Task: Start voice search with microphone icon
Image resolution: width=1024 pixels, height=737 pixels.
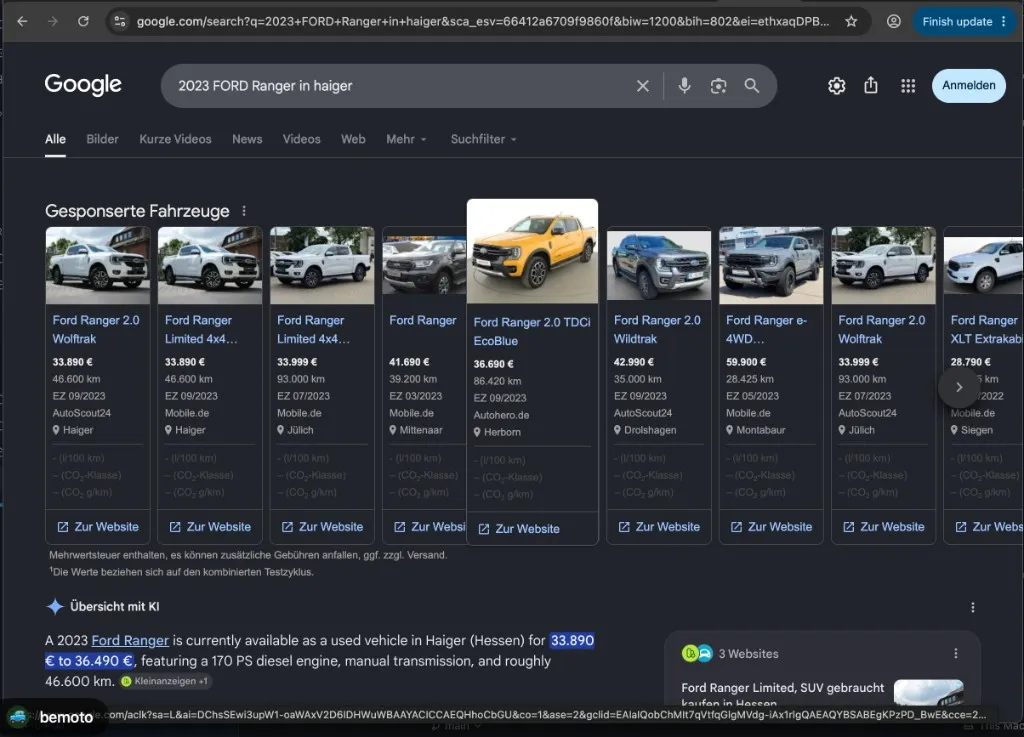Action: (x=684, y=86)
